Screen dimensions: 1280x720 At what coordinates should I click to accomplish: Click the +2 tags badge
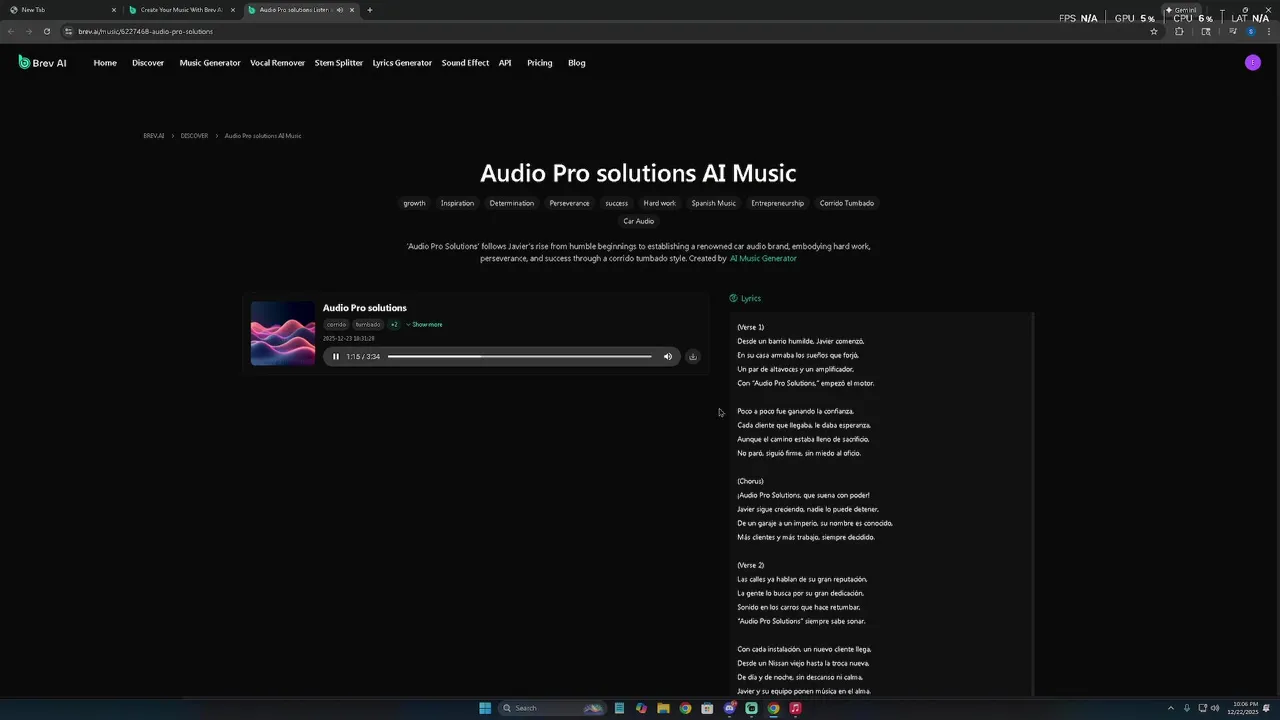tap(394, 325)
